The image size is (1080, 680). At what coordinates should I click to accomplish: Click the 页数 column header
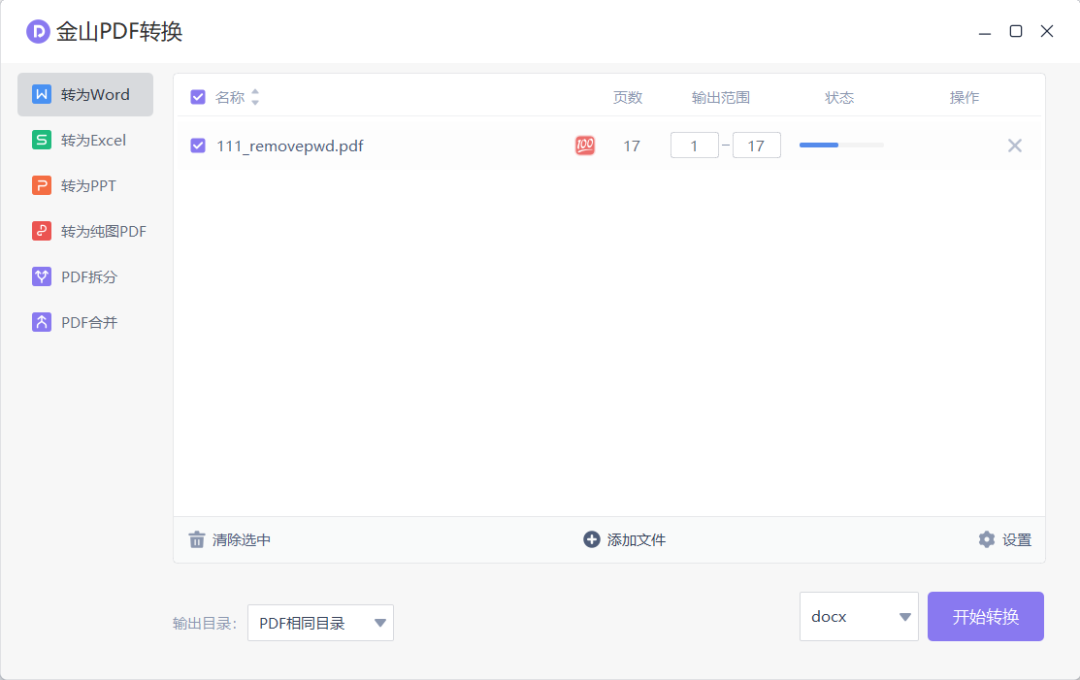(x=627, y=98)
